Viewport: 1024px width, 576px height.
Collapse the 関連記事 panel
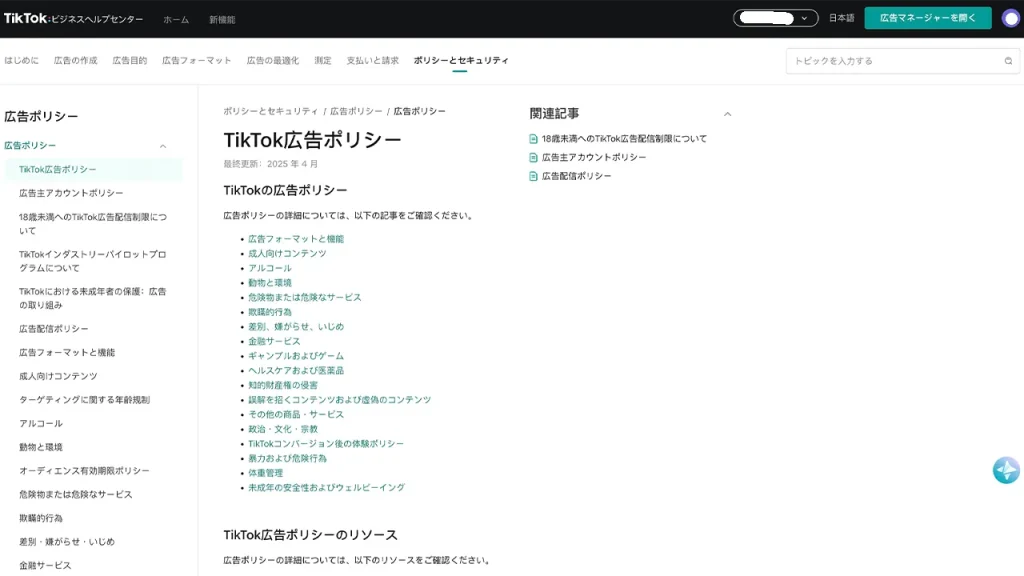[x=728, y=114]
